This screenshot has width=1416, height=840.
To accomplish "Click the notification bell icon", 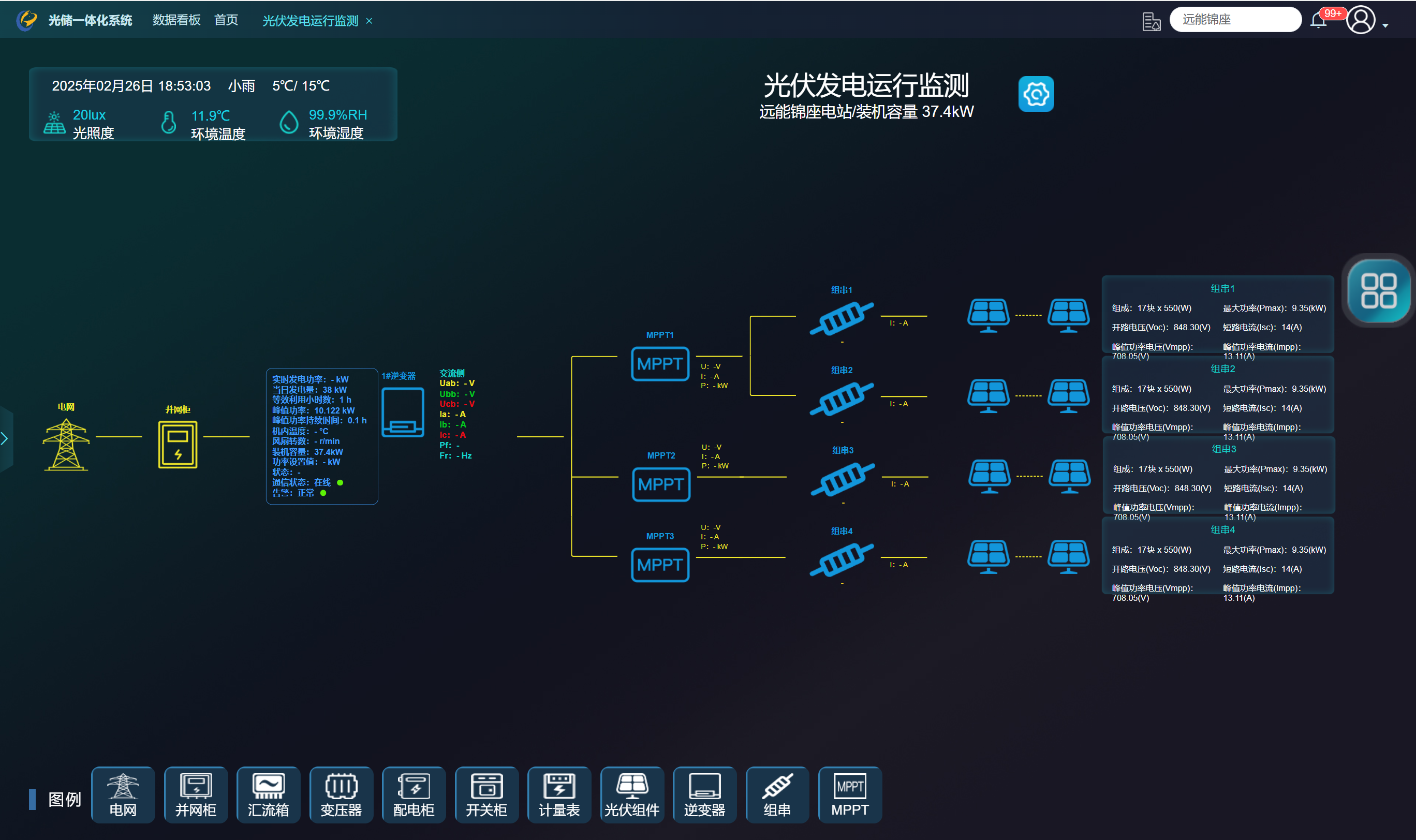I will click(1318, 21).
